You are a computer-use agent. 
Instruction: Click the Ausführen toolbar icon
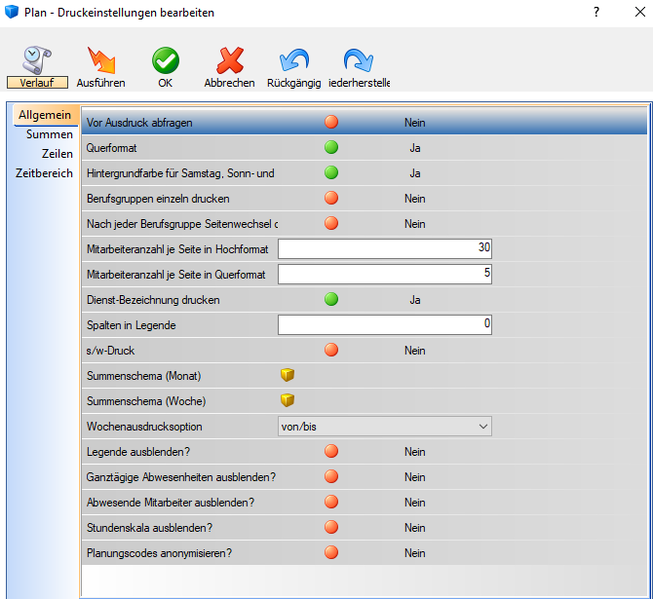pos(101,60)
